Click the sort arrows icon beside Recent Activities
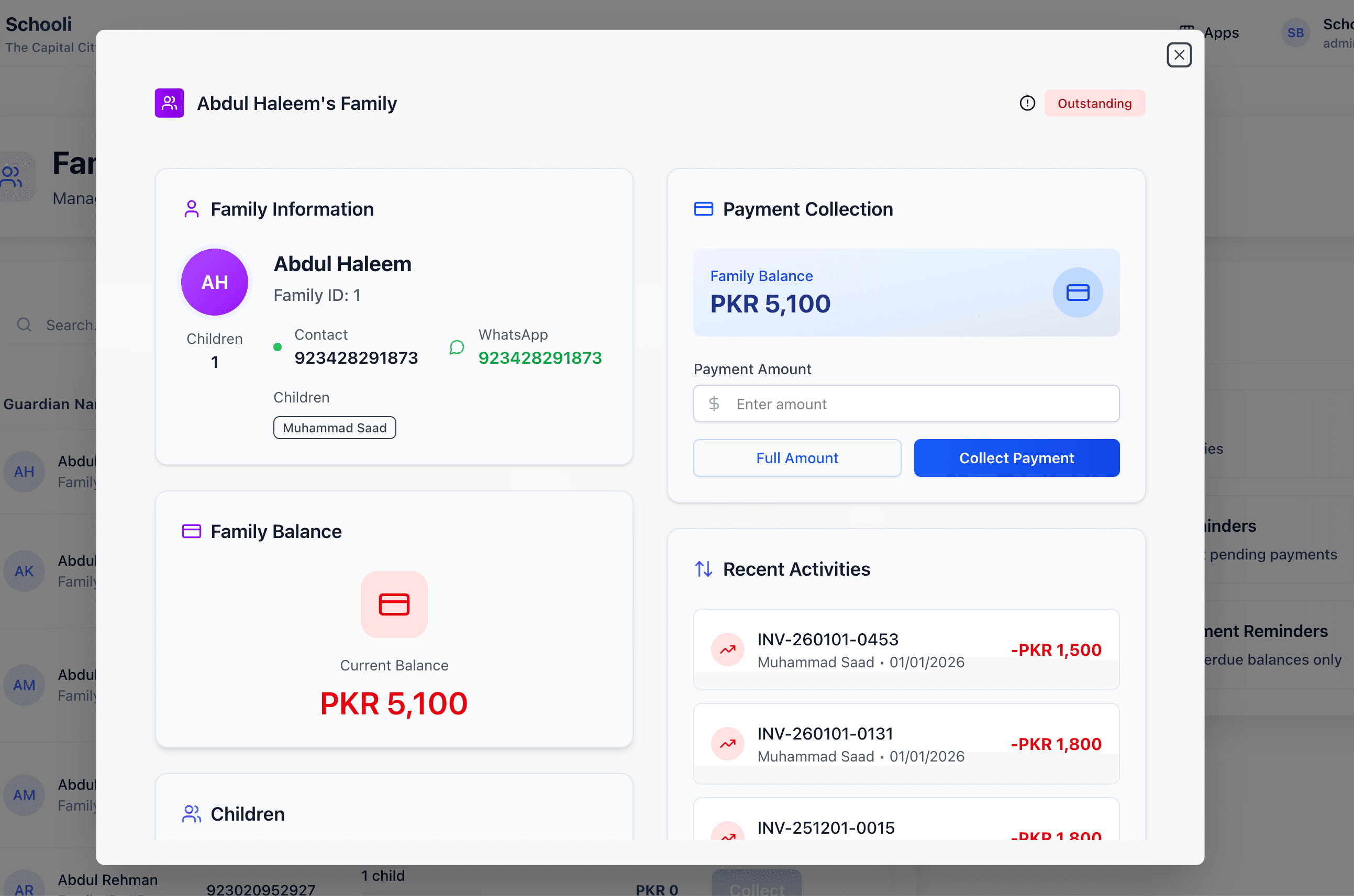 [x=703, y=568]
